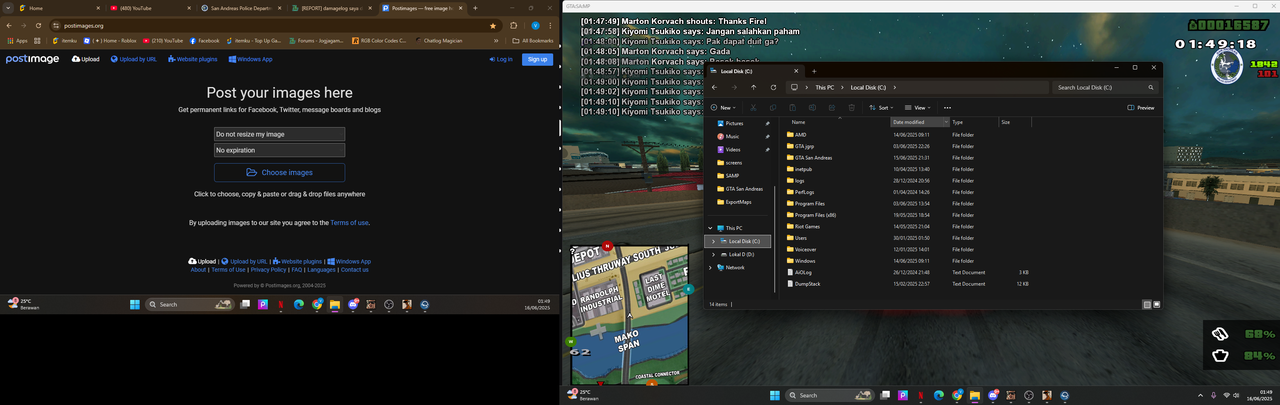
Task: Click the Chrome back arrow icon
Action: pos(9,25)
